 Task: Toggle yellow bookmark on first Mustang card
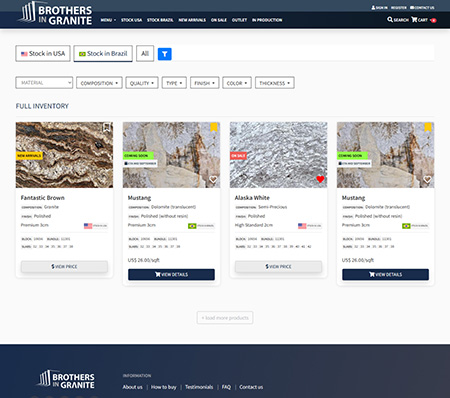pyautogui.click(x=214, y=127)
